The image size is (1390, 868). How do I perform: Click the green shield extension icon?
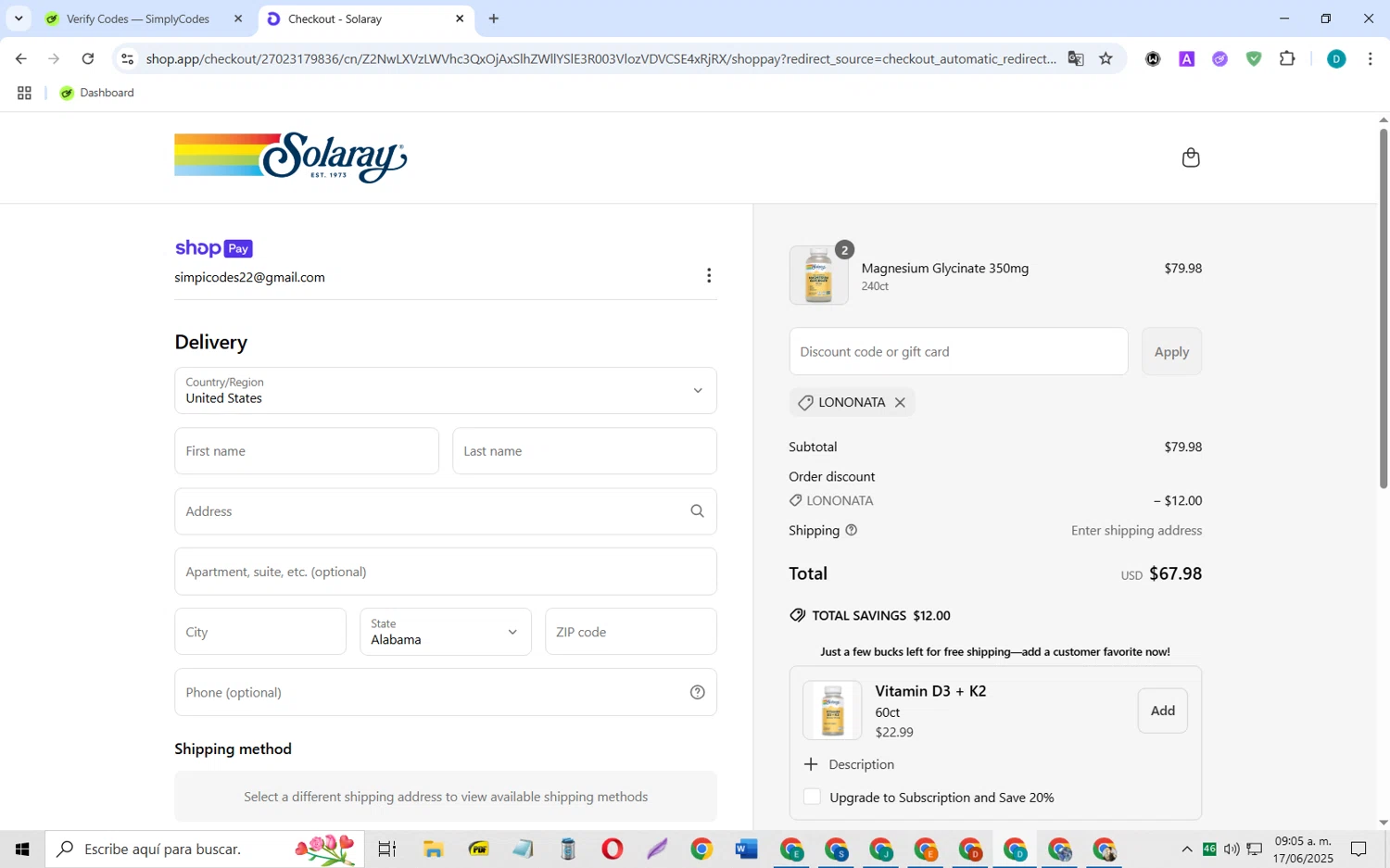1254,58
